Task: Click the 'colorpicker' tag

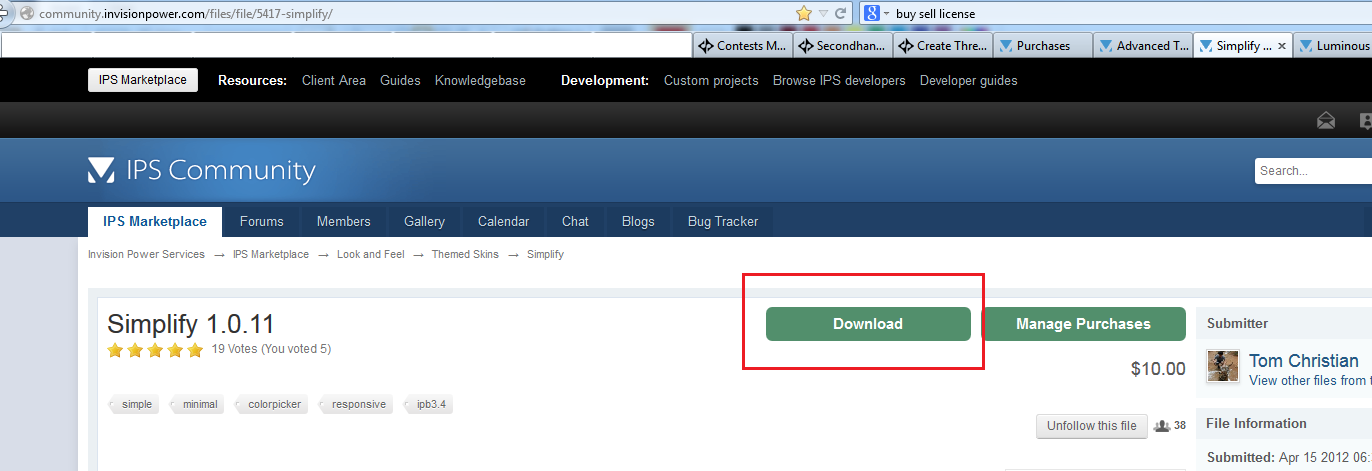Action: click(x=270, y=405)
